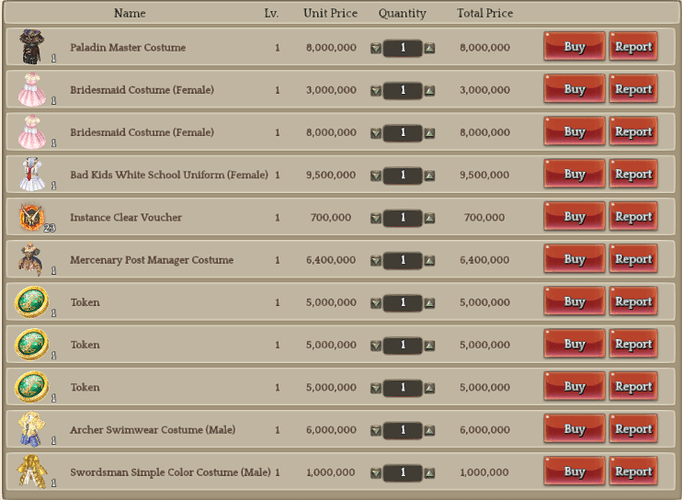
Task: Sort by the Name column header
Action: pos(130,14)
